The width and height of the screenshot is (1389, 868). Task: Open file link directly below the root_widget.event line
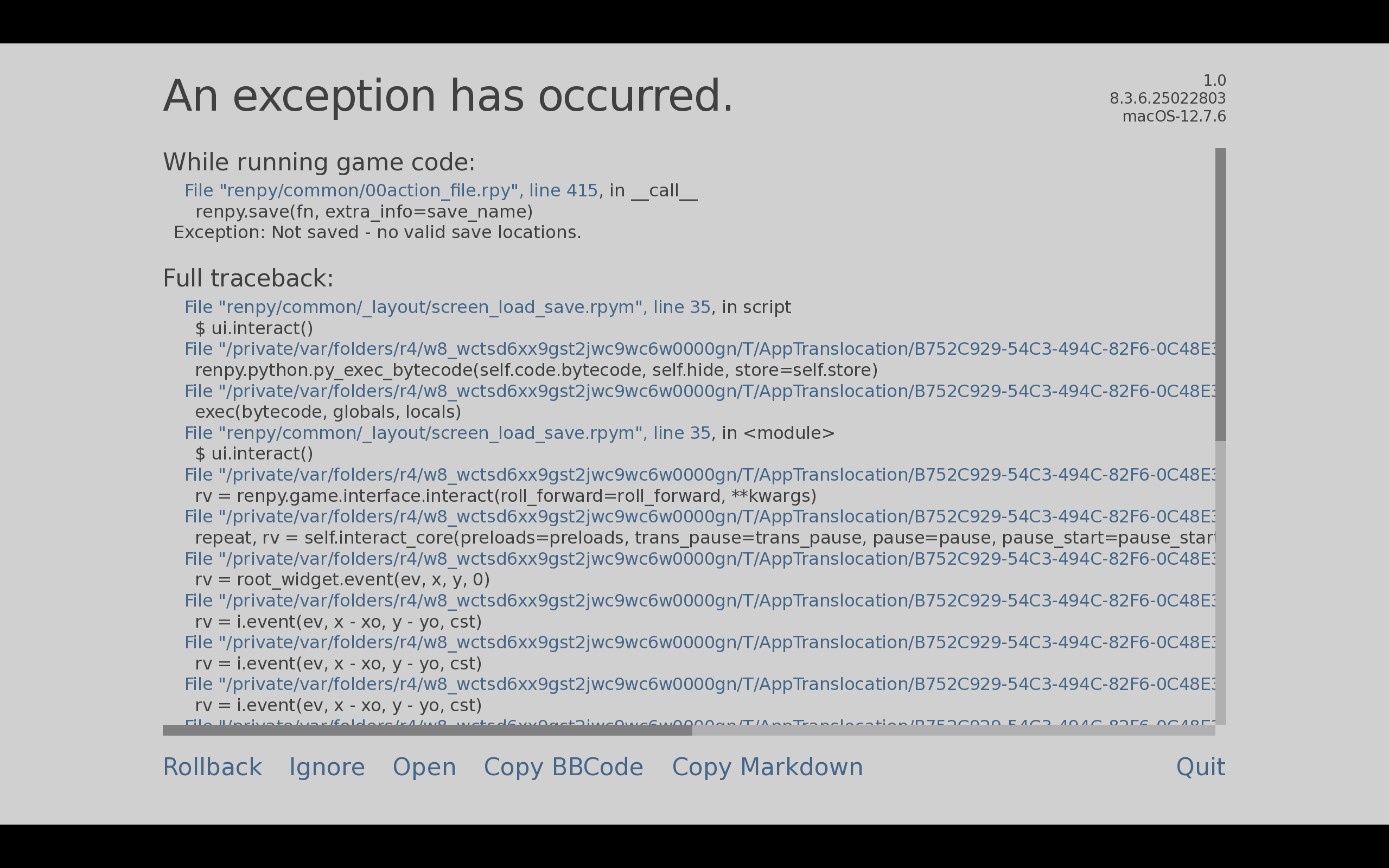[x=689, y=601]
